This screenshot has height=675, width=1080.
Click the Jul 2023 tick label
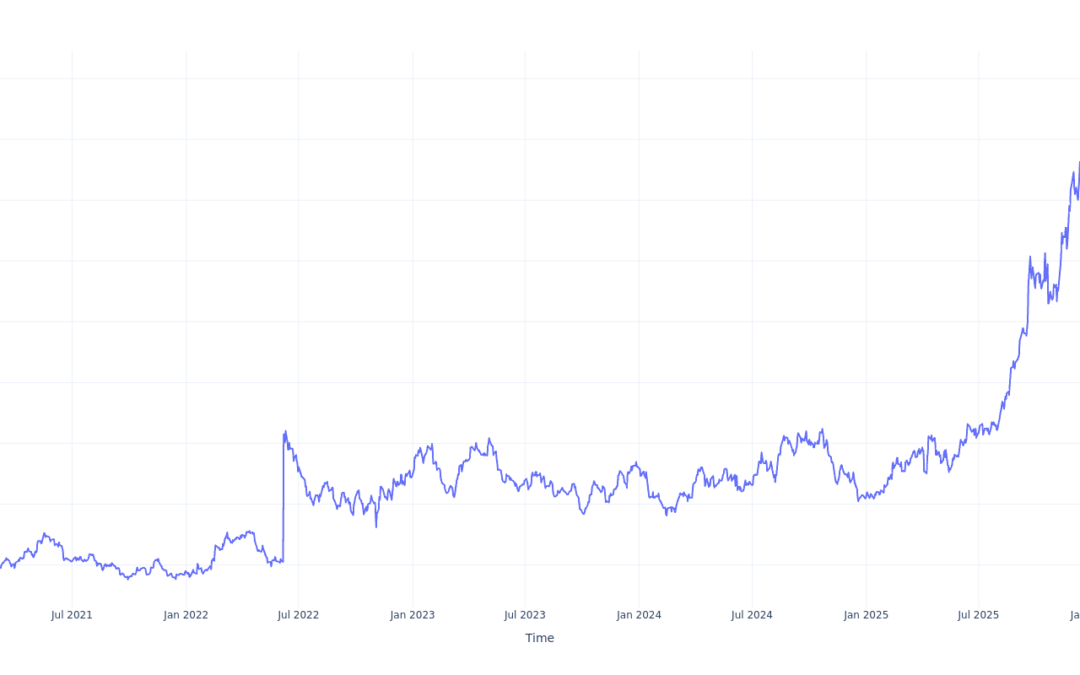pos(525,615)
